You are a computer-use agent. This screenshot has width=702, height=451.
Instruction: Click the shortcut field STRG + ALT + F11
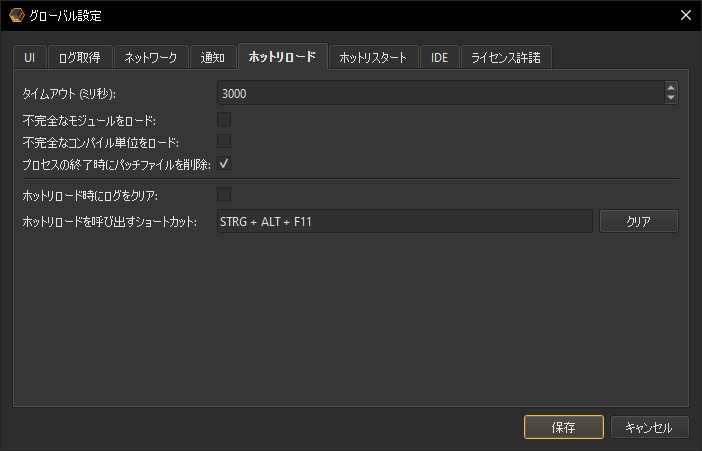click(x=405, y=221)
